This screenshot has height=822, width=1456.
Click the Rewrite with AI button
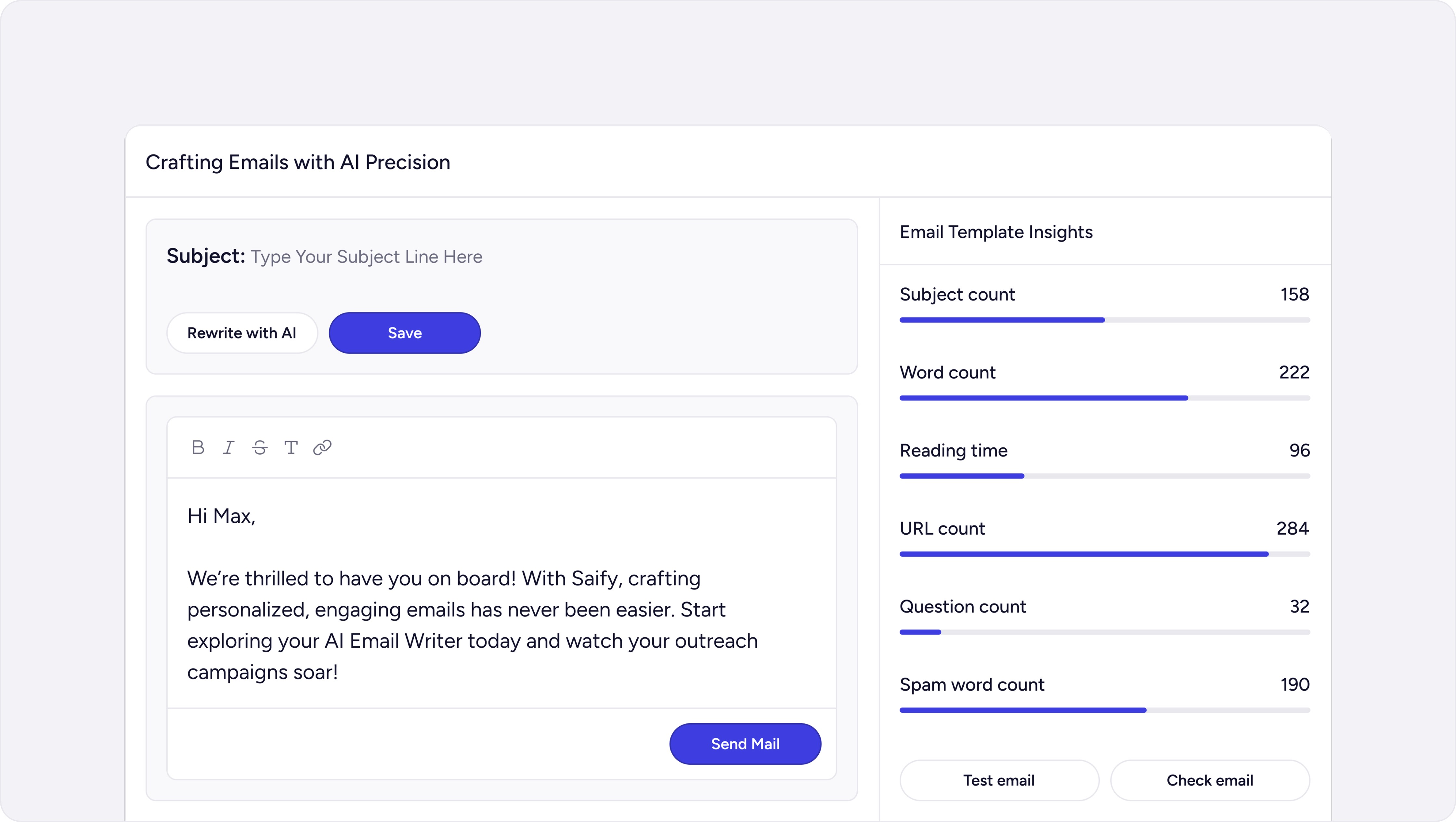pos(242,333)
